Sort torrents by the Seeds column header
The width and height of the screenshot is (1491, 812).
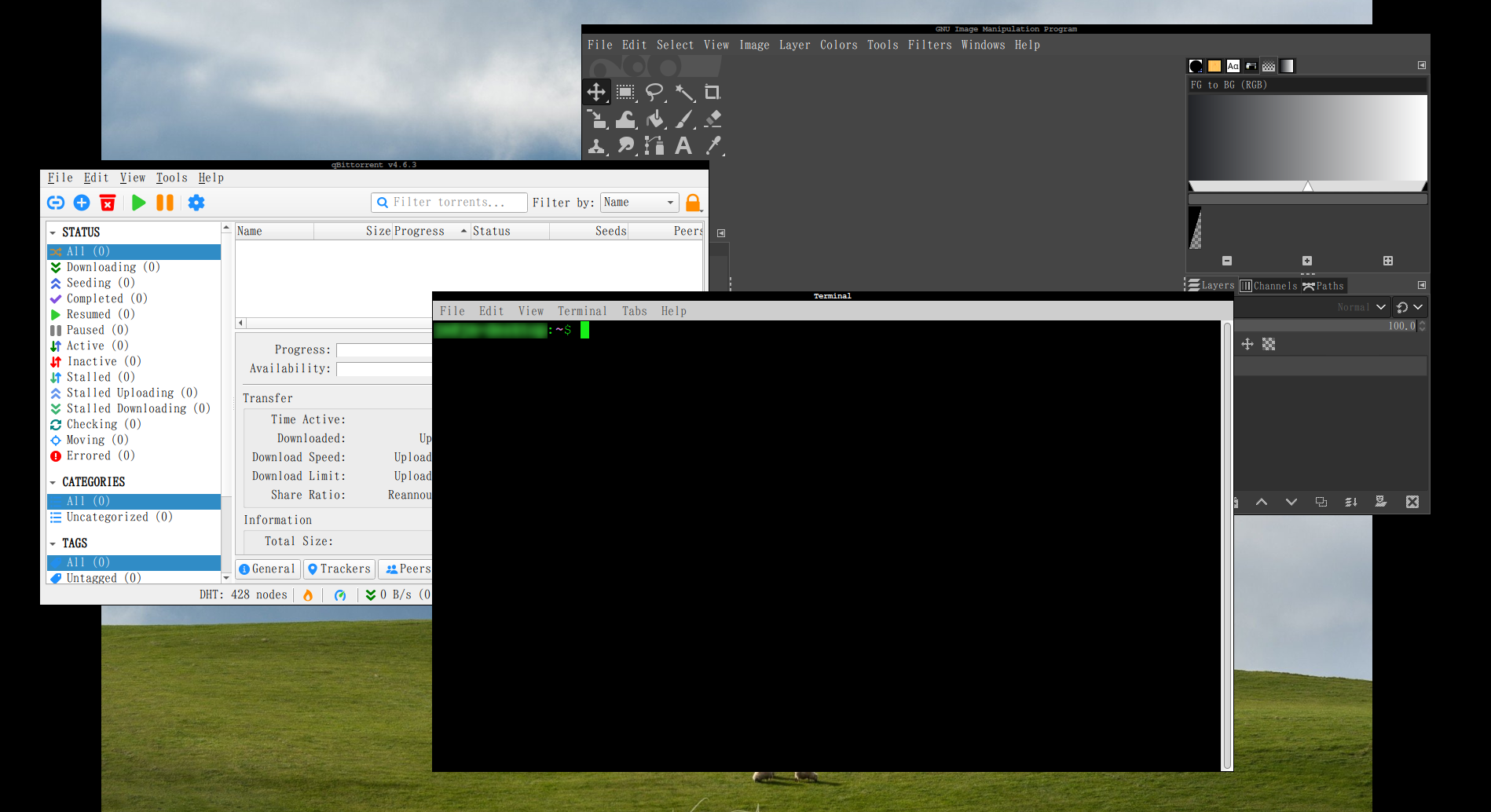588,232
